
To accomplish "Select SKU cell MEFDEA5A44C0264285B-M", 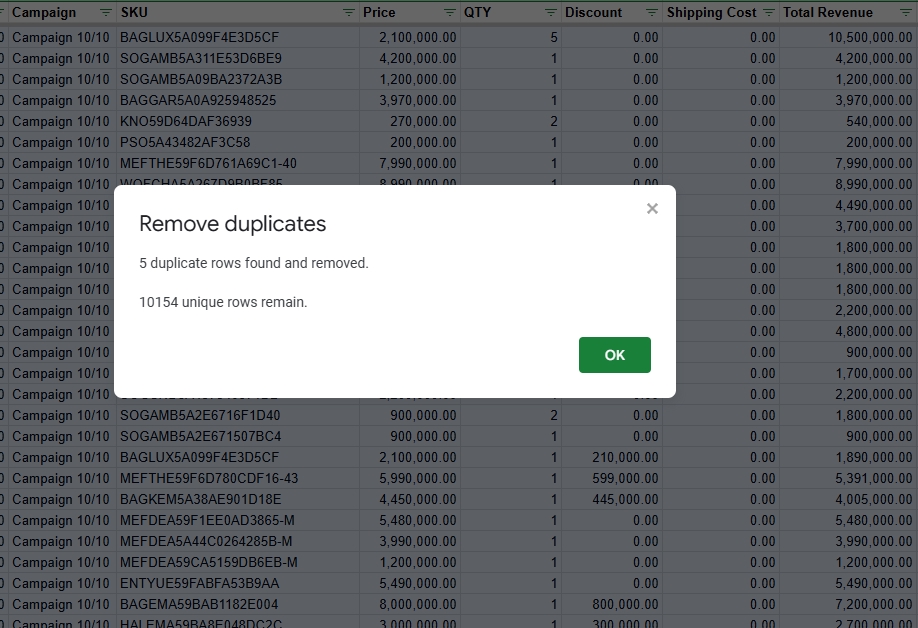I will [x=238, y=542].
